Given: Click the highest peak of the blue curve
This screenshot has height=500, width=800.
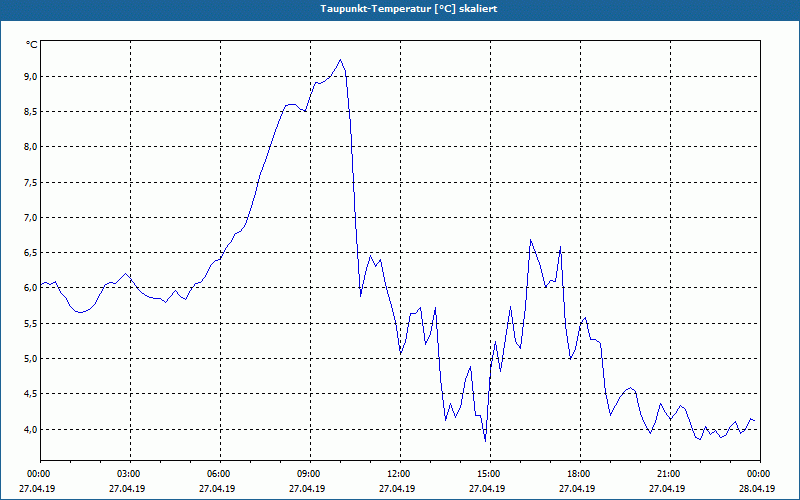Looking at the screenshot, I should click(x=340, y=60).
